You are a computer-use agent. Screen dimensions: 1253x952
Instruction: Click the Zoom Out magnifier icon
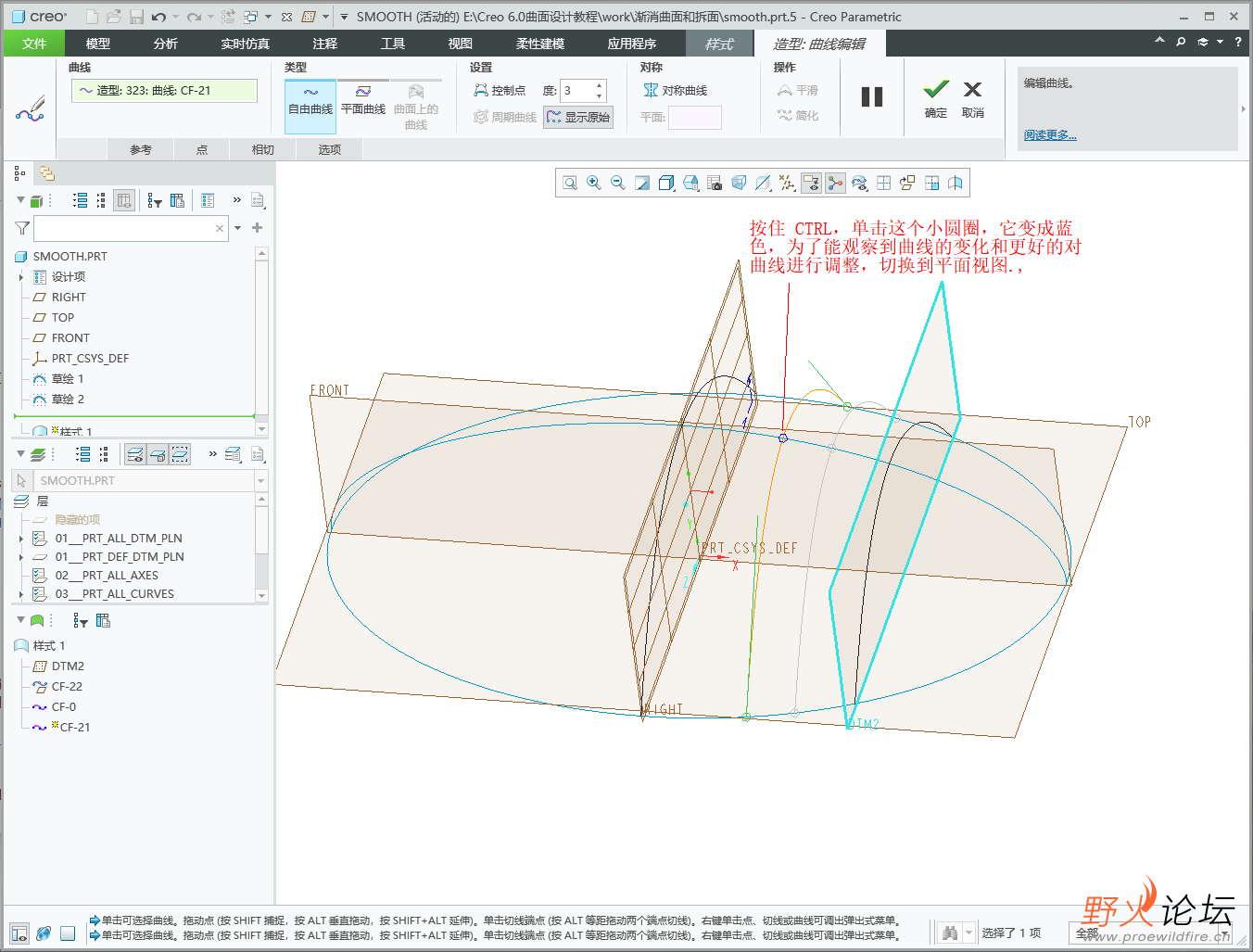click(618, 183)
